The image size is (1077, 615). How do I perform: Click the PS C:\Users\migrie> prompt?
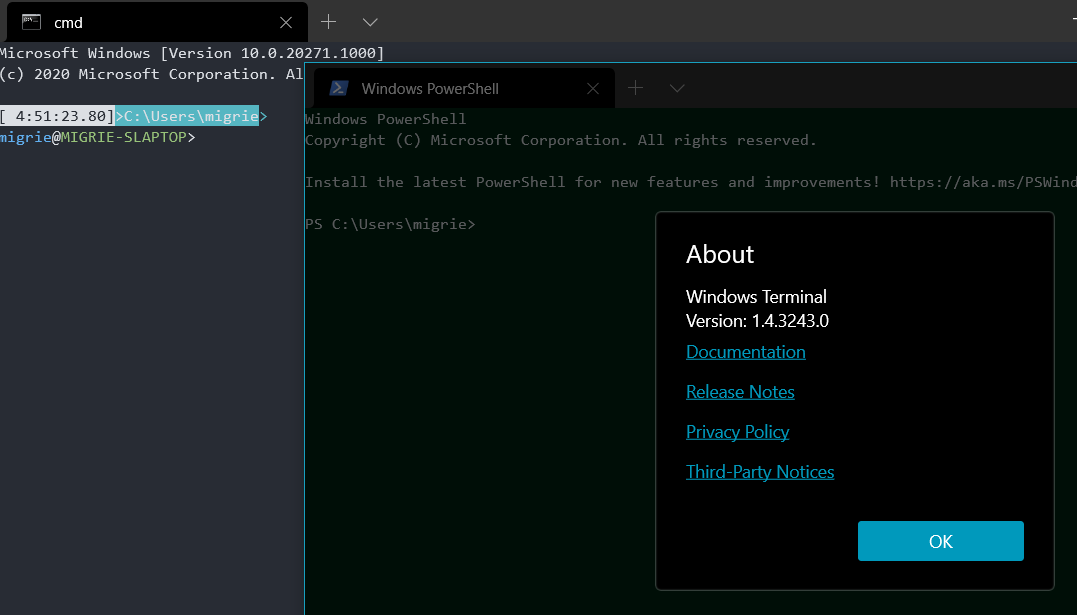[x=389, y=224]
